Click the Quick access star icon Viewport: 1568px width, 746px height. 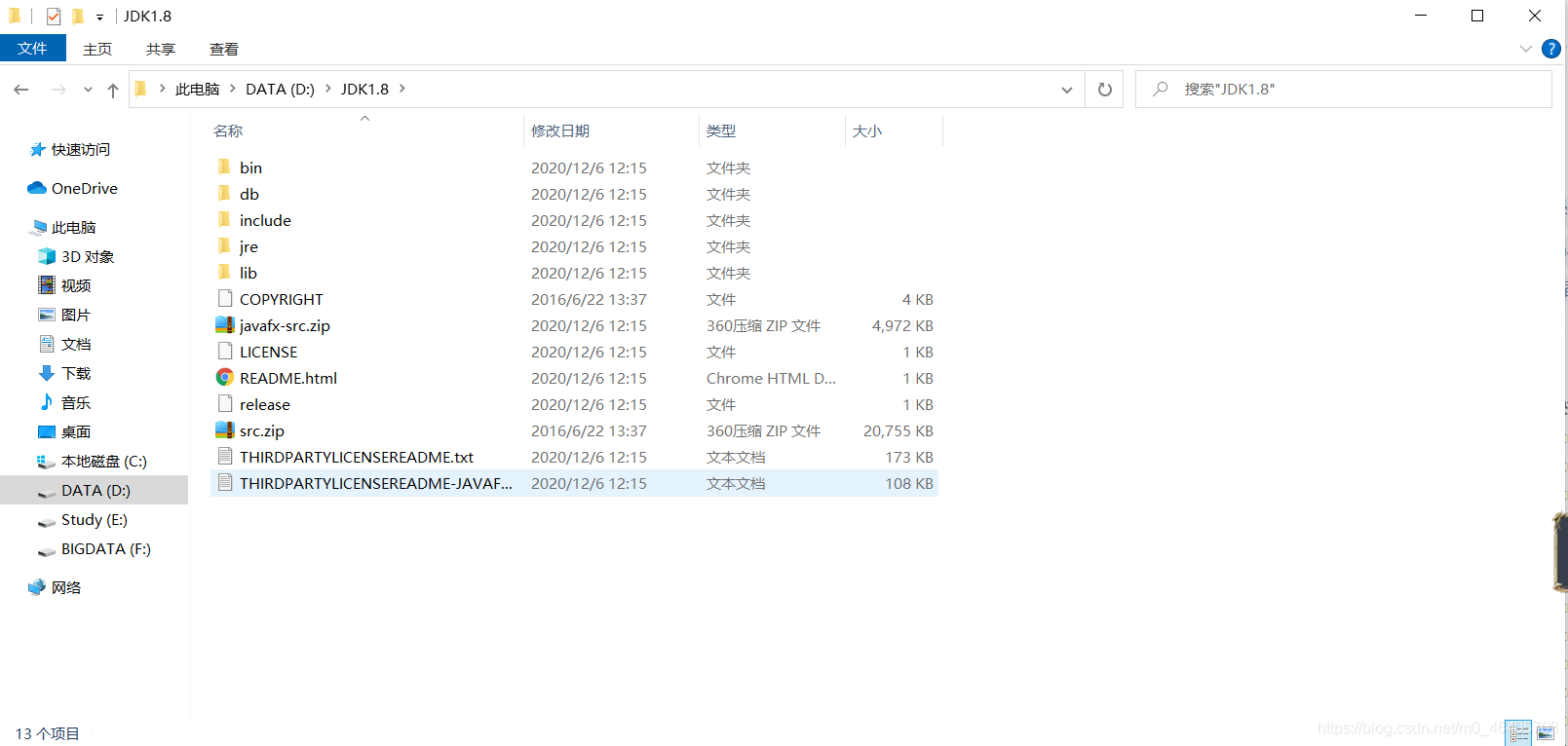click(x=38, y=149)
